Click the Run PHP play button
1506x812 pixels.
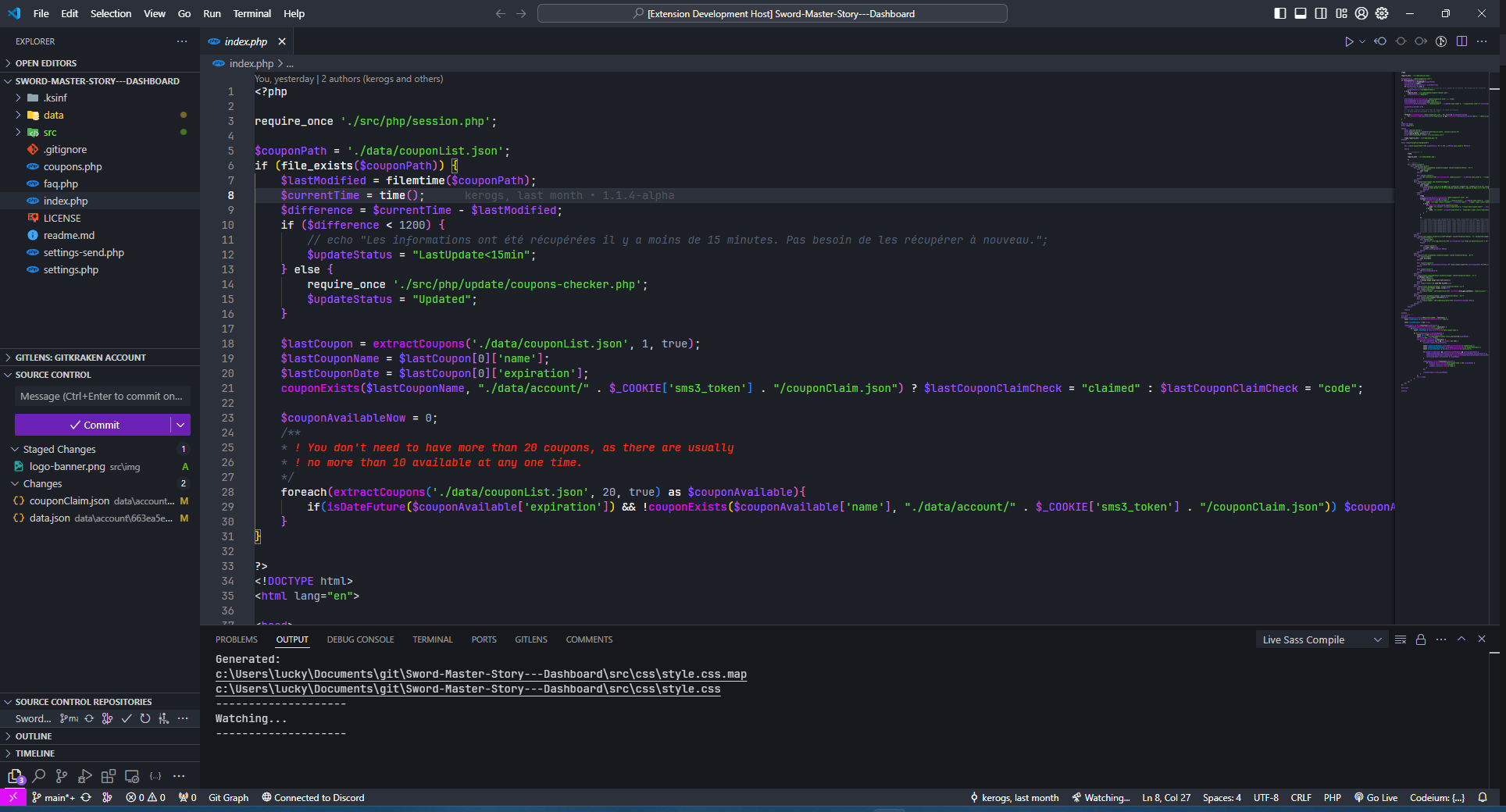(x=1349, y=41)
